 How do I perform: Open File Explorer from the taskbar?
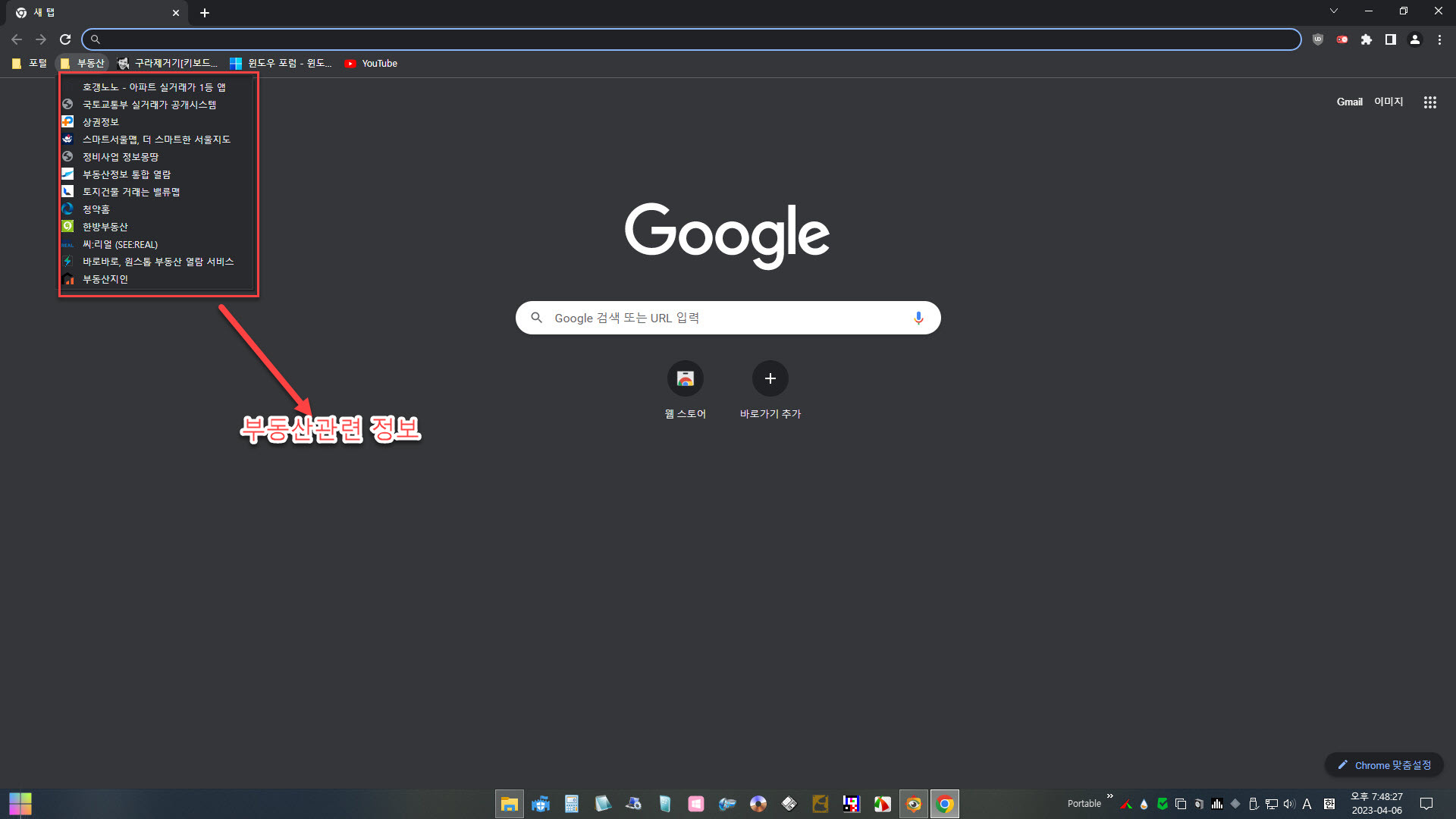coord(510,804)
